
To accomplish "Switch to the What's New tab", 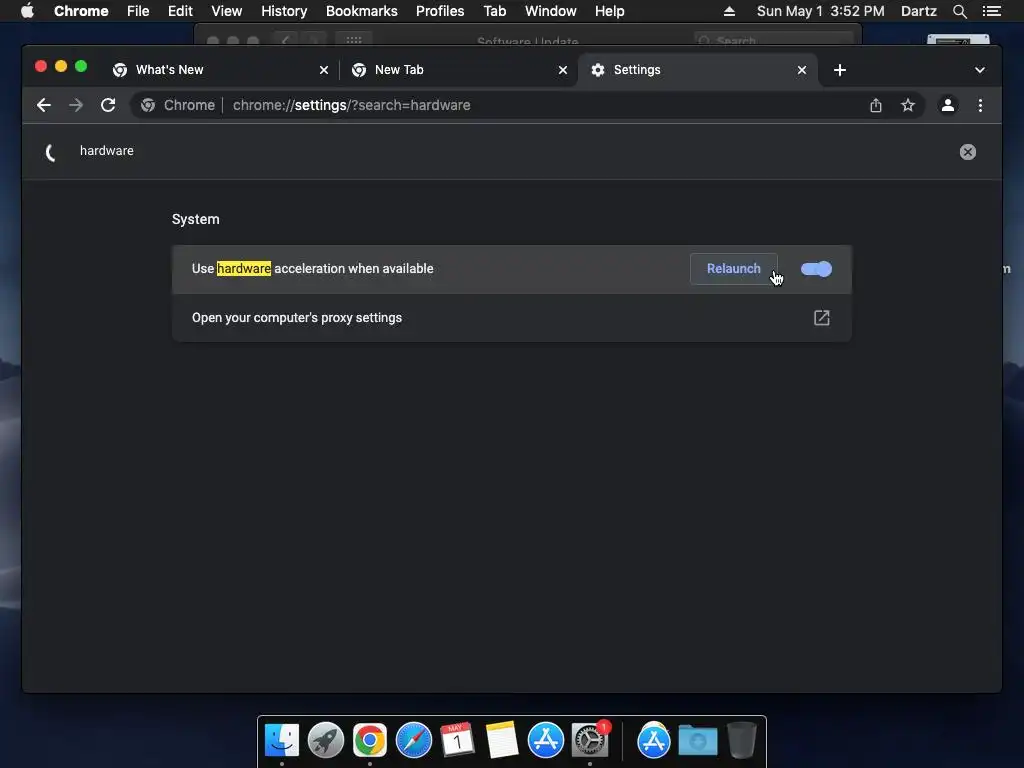I will [219, 70].
